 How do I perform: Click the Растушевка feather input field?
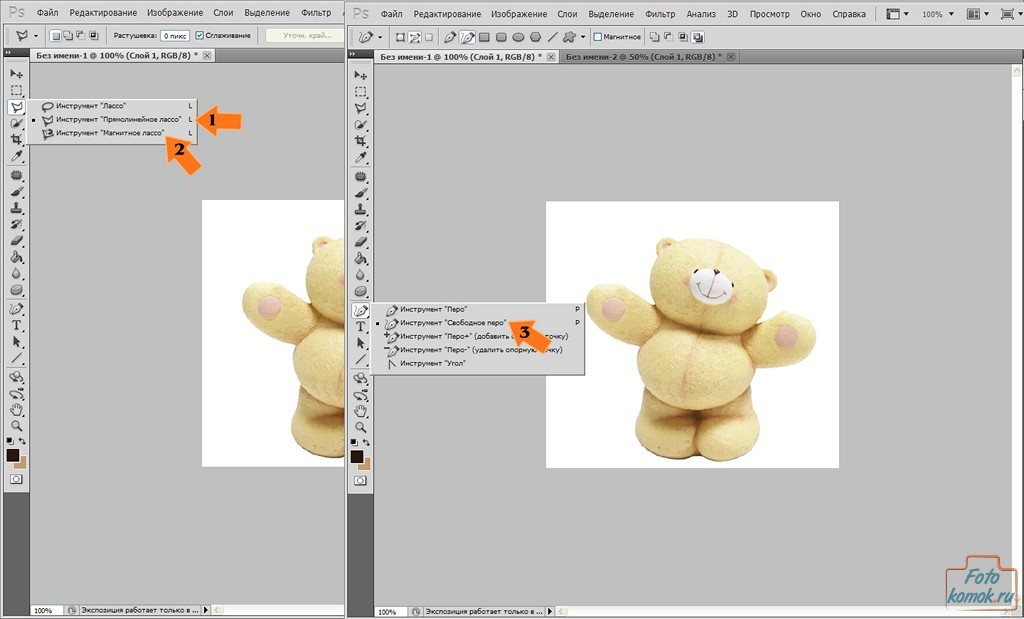175,36
